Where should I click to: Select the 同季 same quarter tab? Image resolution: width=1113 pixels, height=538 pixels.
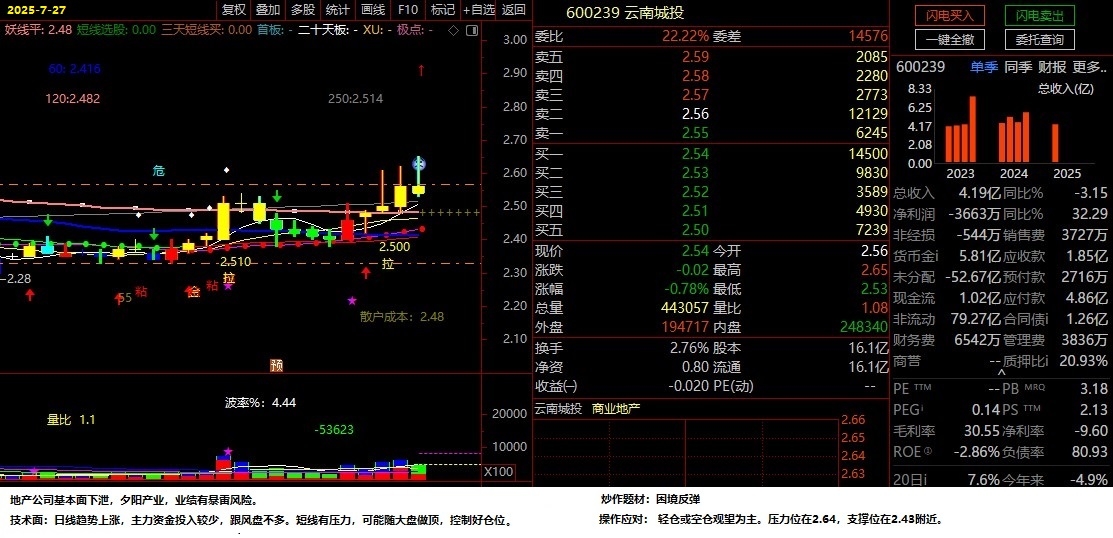click(x=1018, y=67)
